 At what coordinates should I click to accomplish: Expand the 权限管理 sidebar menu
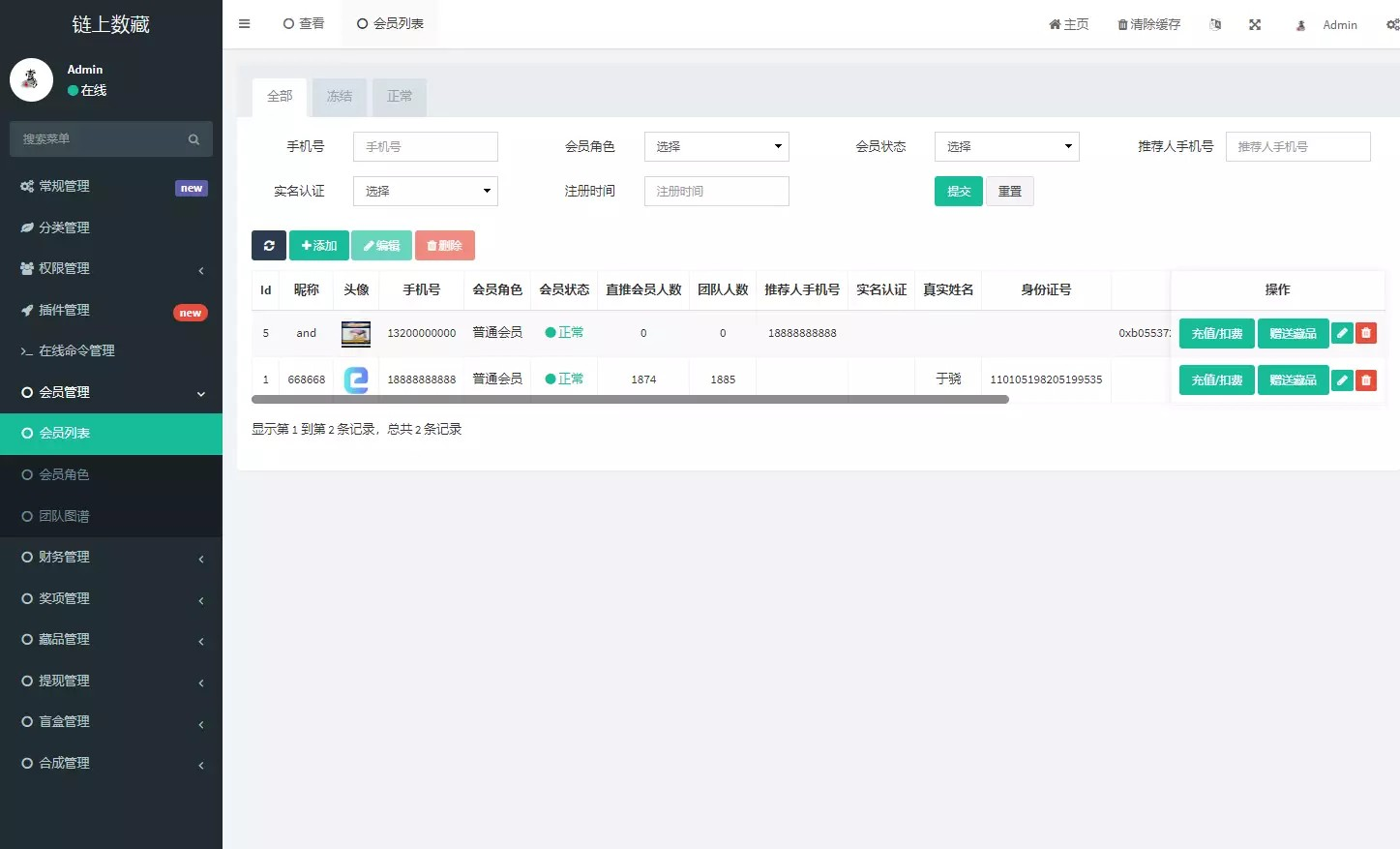111,269
